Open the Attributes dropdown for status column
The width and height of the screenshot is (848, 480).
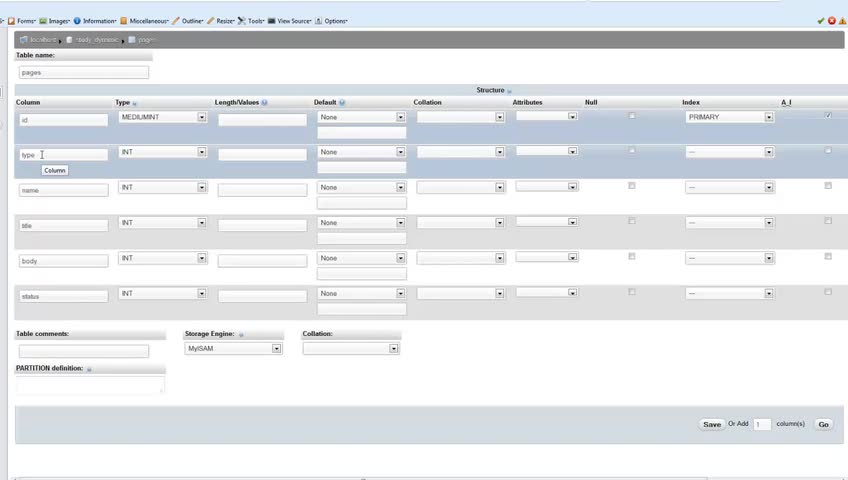(x=547, y=292)
